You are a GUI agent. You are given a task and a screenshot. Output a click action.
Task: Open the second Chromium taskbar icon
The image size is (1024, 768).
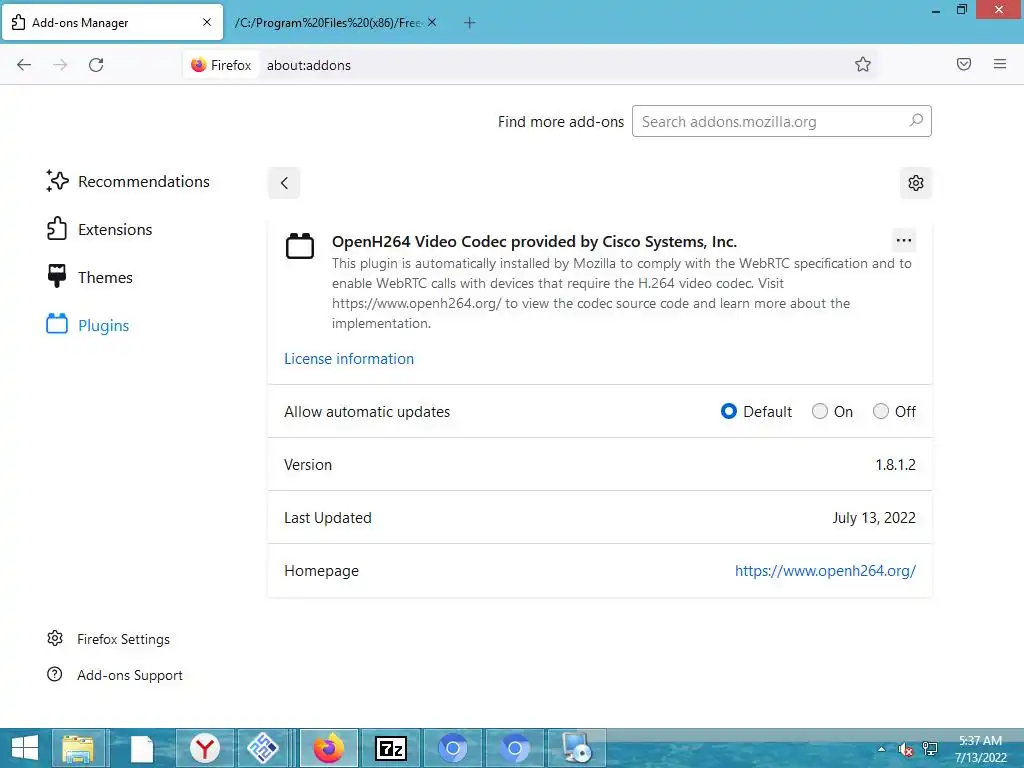[515, 748]
